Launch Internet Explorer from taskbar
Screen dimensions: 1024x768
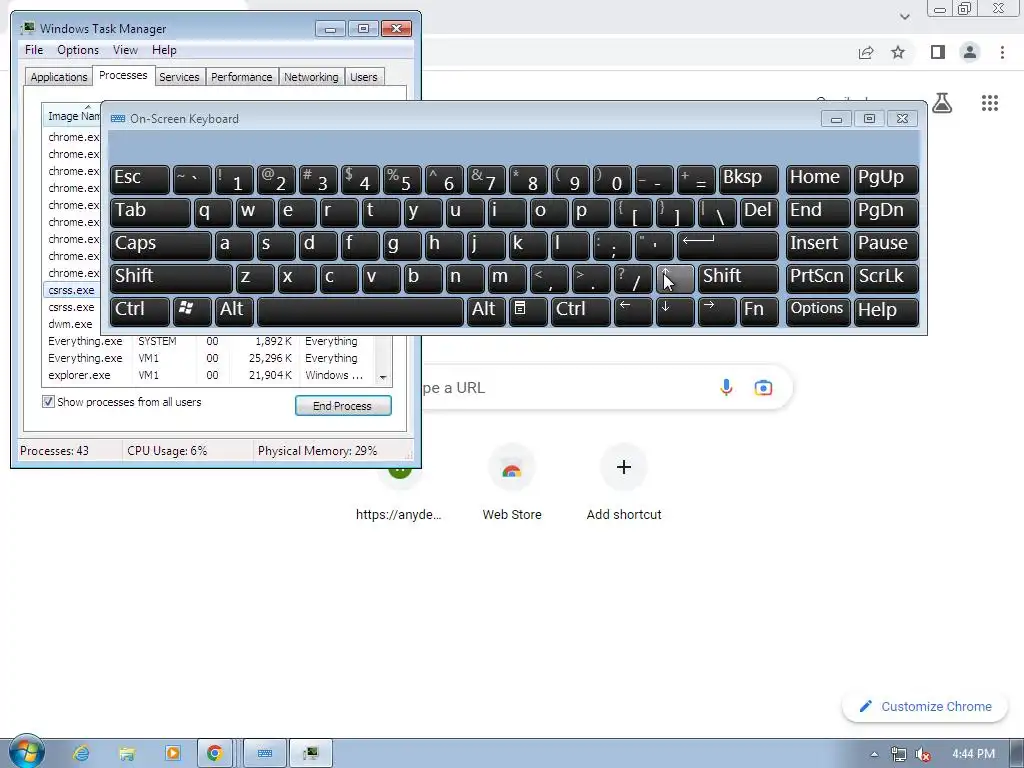coord(81,754)
